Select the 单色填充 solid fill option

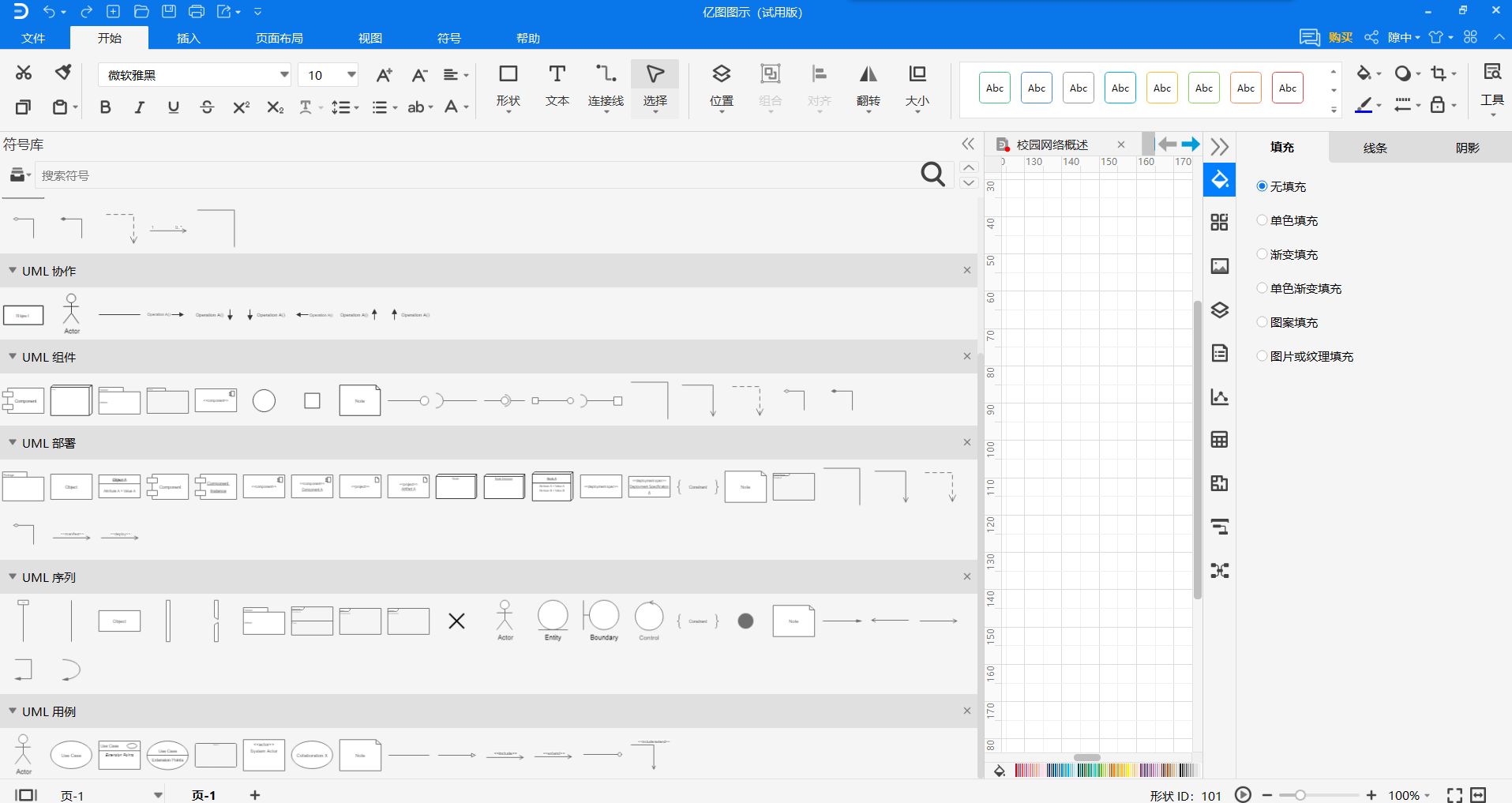tap(1287, 220)
